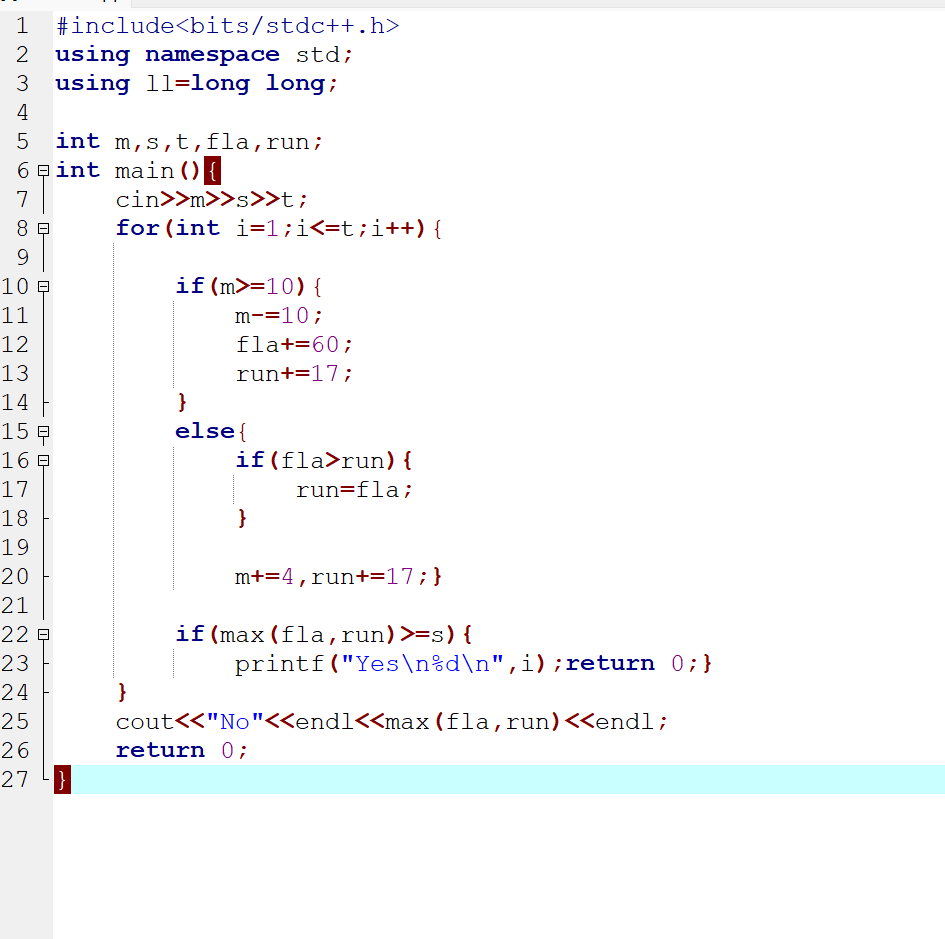Screen dimensions: 945x939
Task: Click the 'cout' statement on line 25
Action: tap(392, 721)
